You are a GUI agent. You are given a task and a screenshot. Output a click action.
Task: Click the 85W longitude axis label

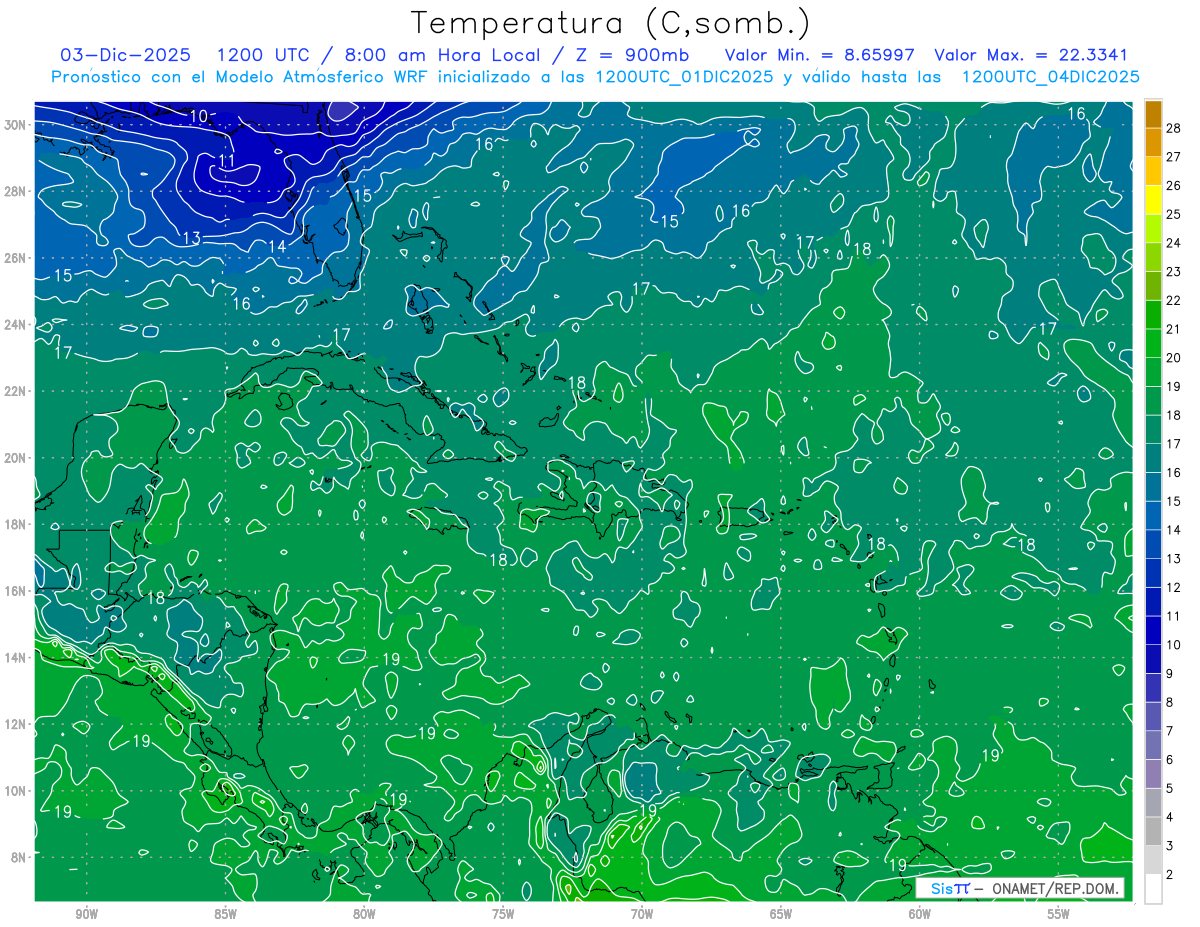point(226,914)
